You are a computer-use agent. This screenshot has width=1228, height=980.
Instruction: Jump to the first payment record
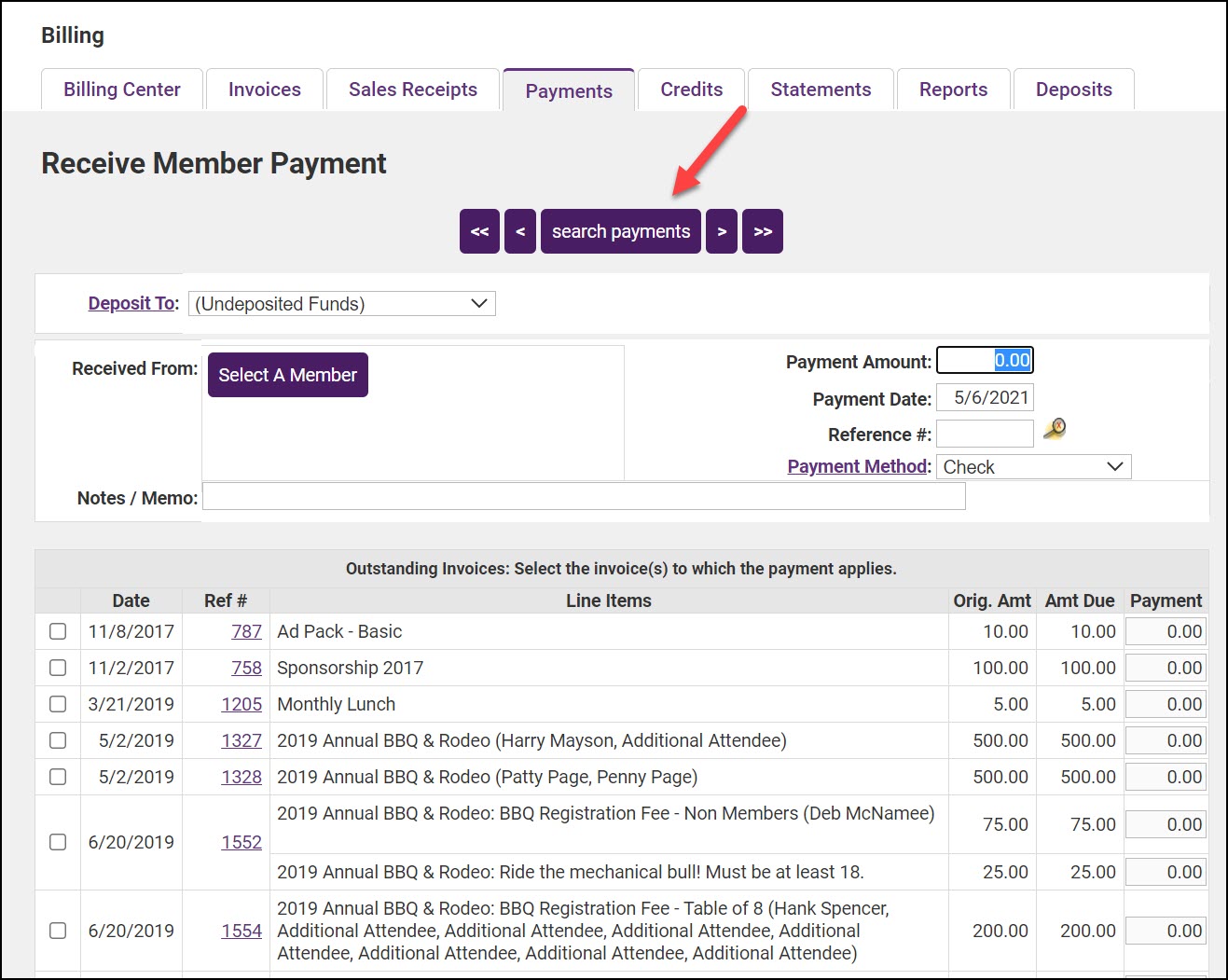point(479,231)
